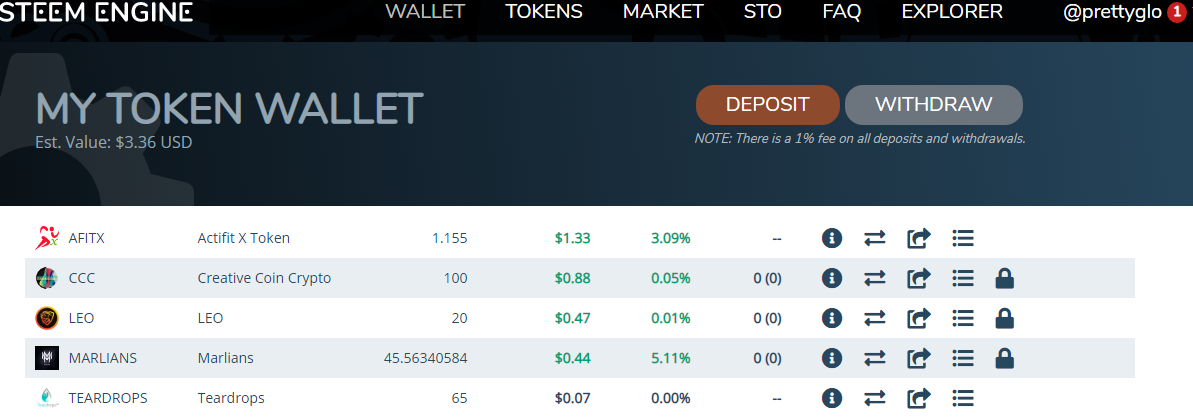The height and width of the screenshot is (417, 1193).
Task: Open info for LEO token
Action: pyautogui.click(x=832, y=318)
